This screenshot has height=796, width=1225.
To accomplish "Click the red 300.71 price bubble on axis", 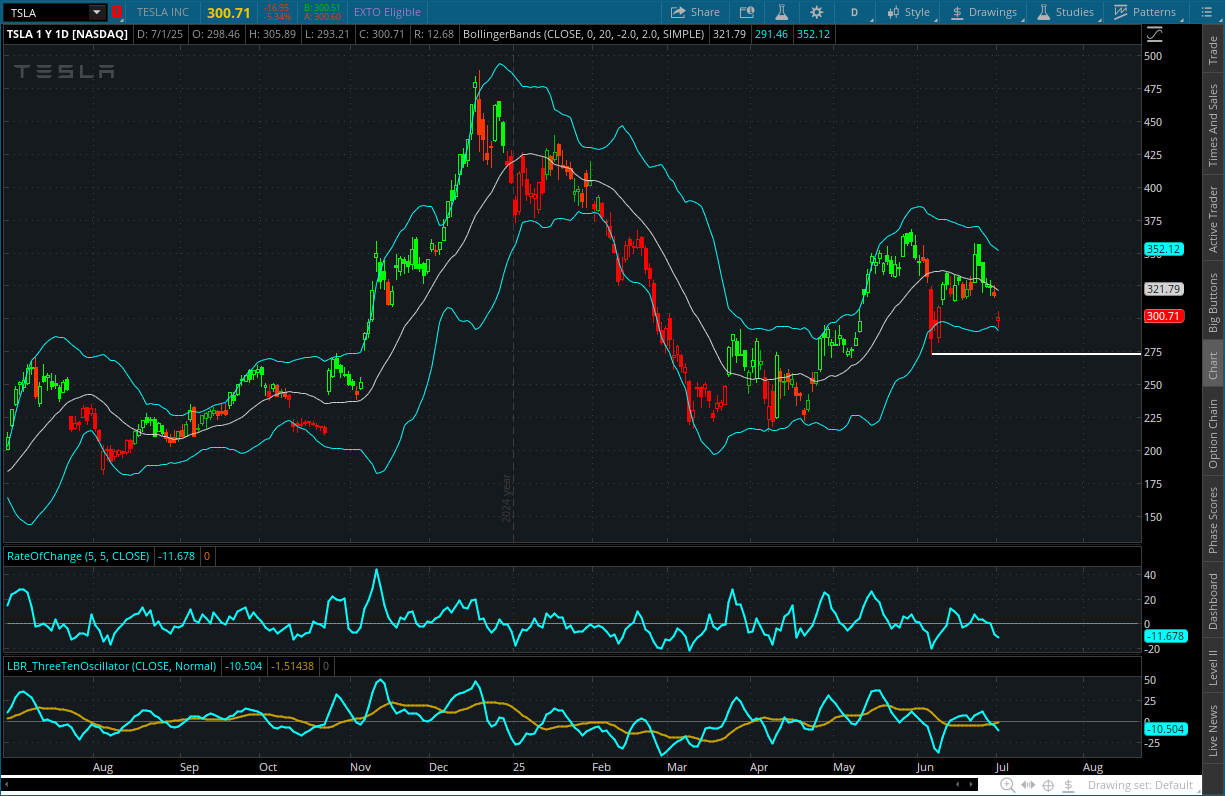I will point(1164,316).
